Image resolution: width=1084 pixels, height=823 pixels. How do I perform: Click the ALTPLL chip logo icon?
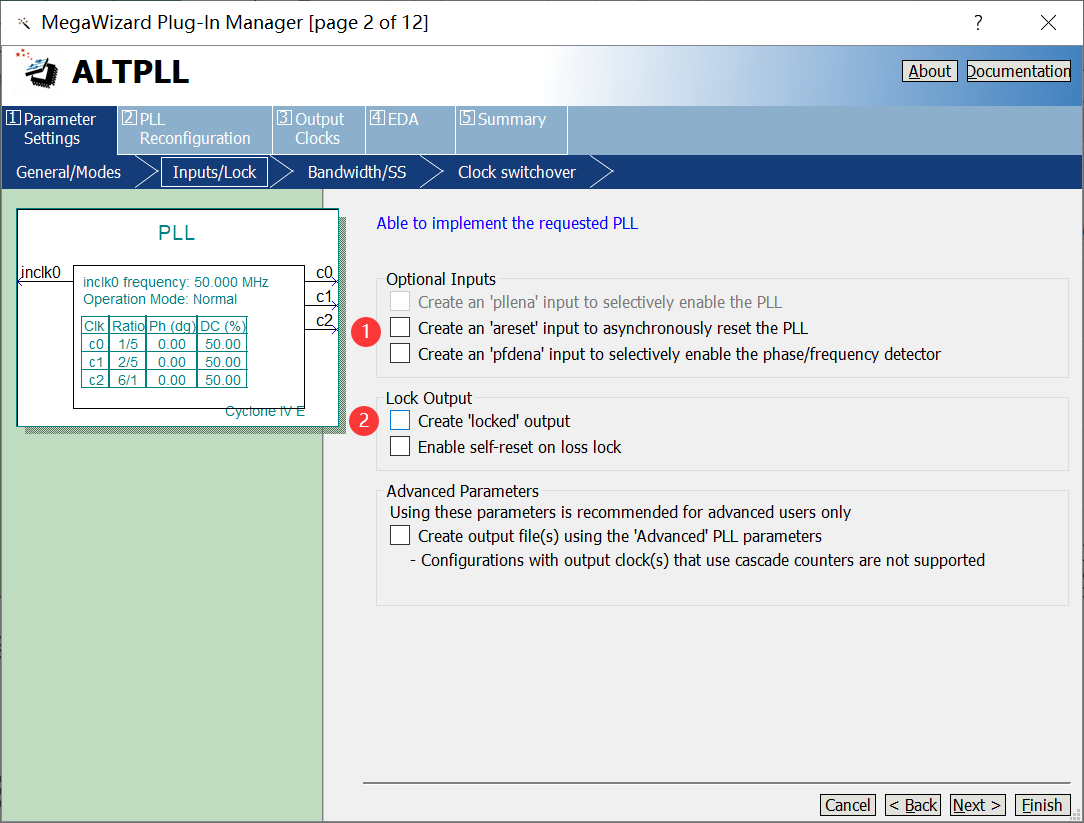tap(38, 69)
